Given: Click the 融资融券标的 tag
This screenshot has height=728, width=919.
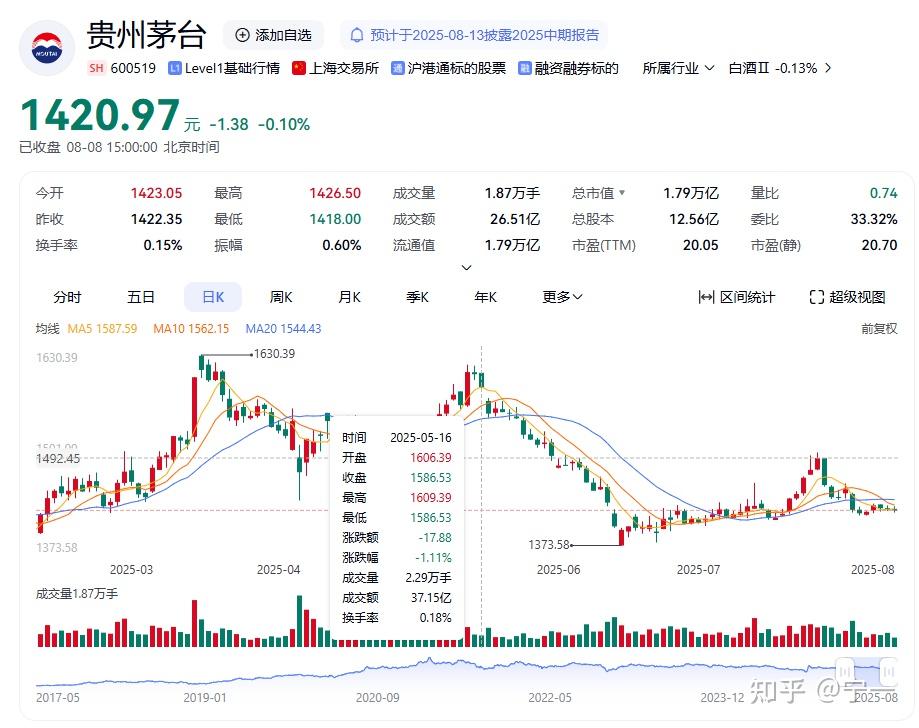Looking at the screenshot, I should coord(577,68).
